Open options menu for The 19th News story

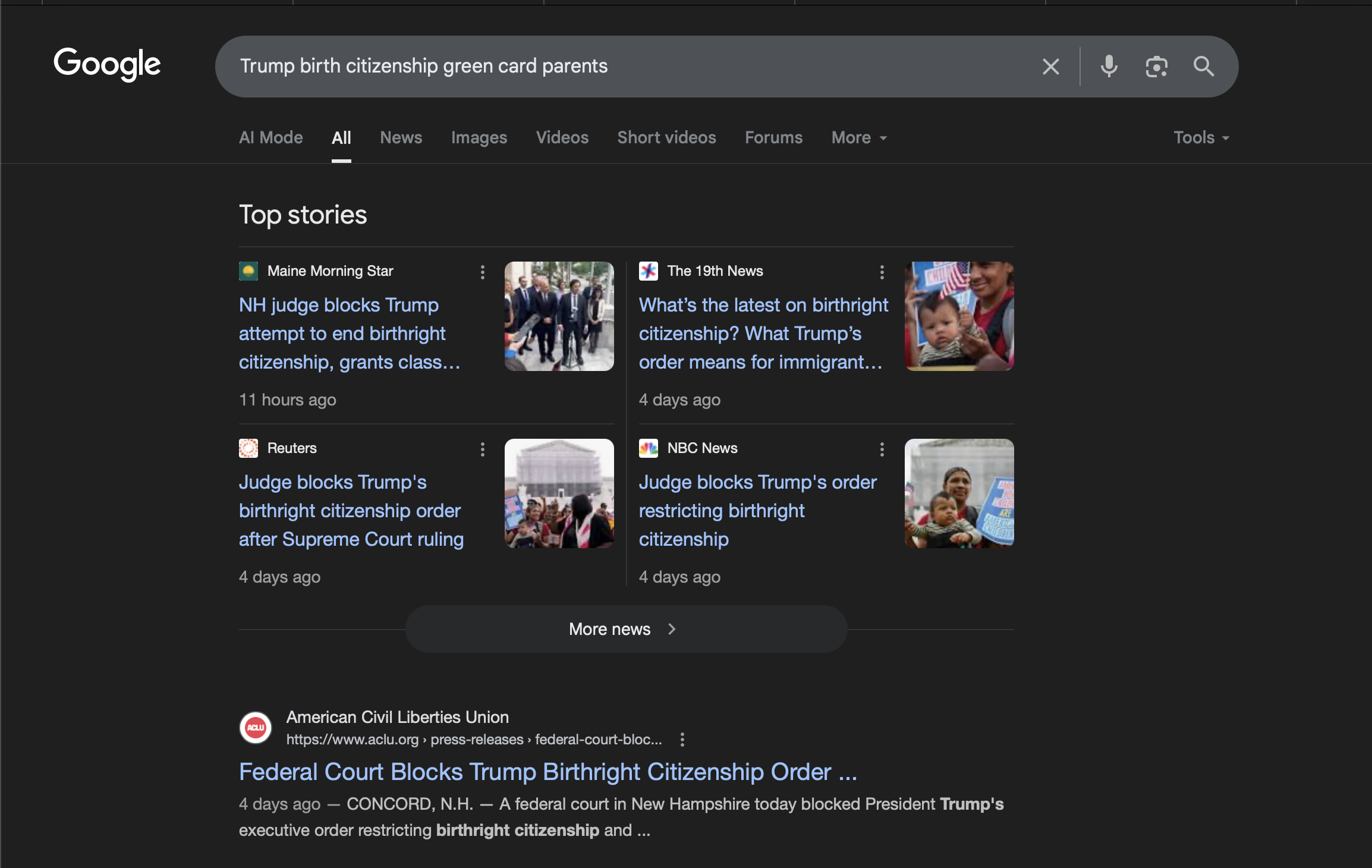882,272
